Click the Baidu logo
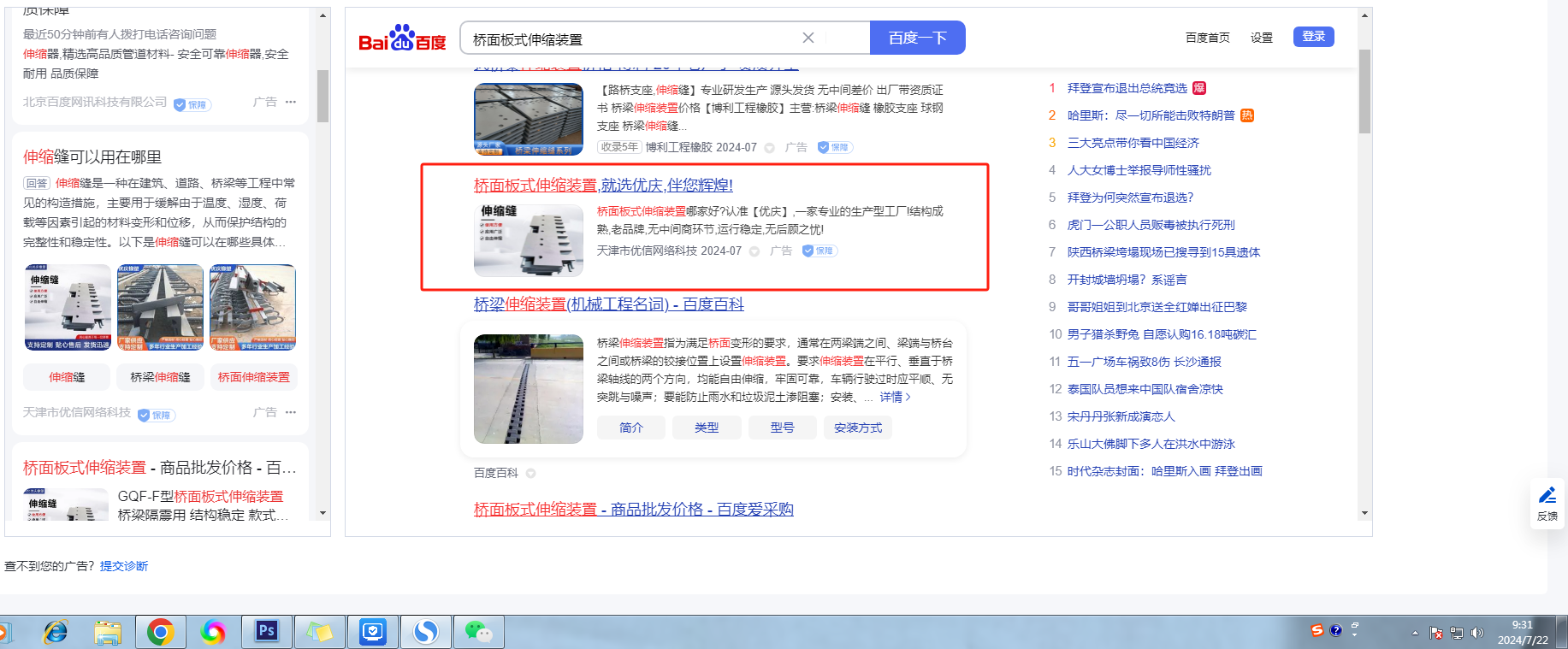 (x=402, y=38)
